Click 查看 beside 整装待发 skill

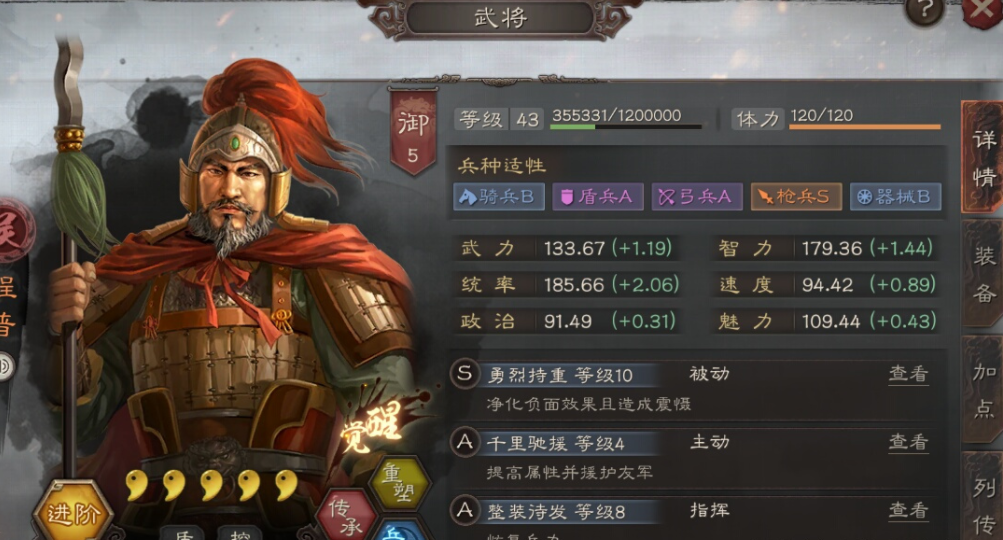[908, 510]
